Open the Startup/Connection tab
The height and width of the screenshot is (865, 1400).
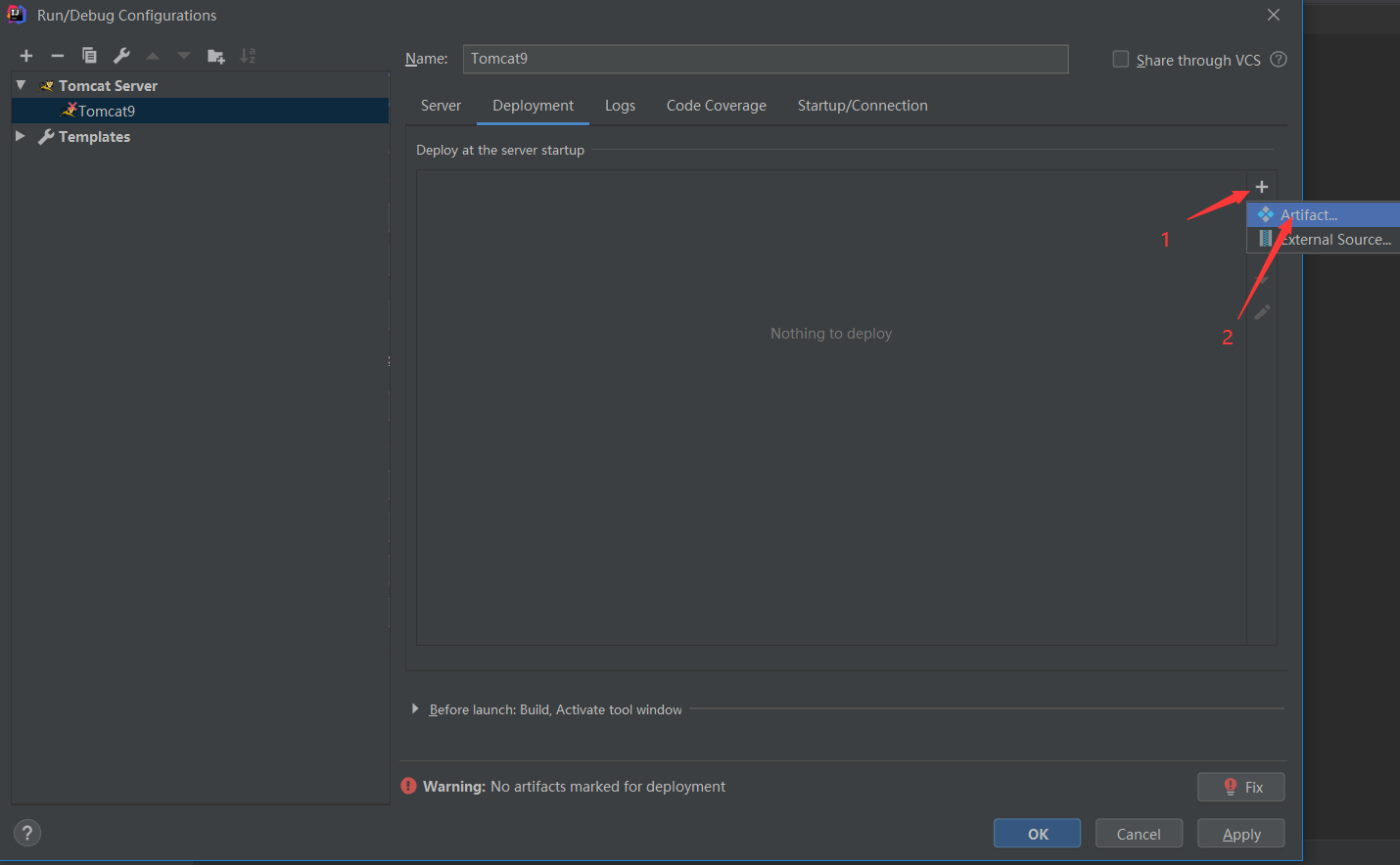(x=862, y=106)
